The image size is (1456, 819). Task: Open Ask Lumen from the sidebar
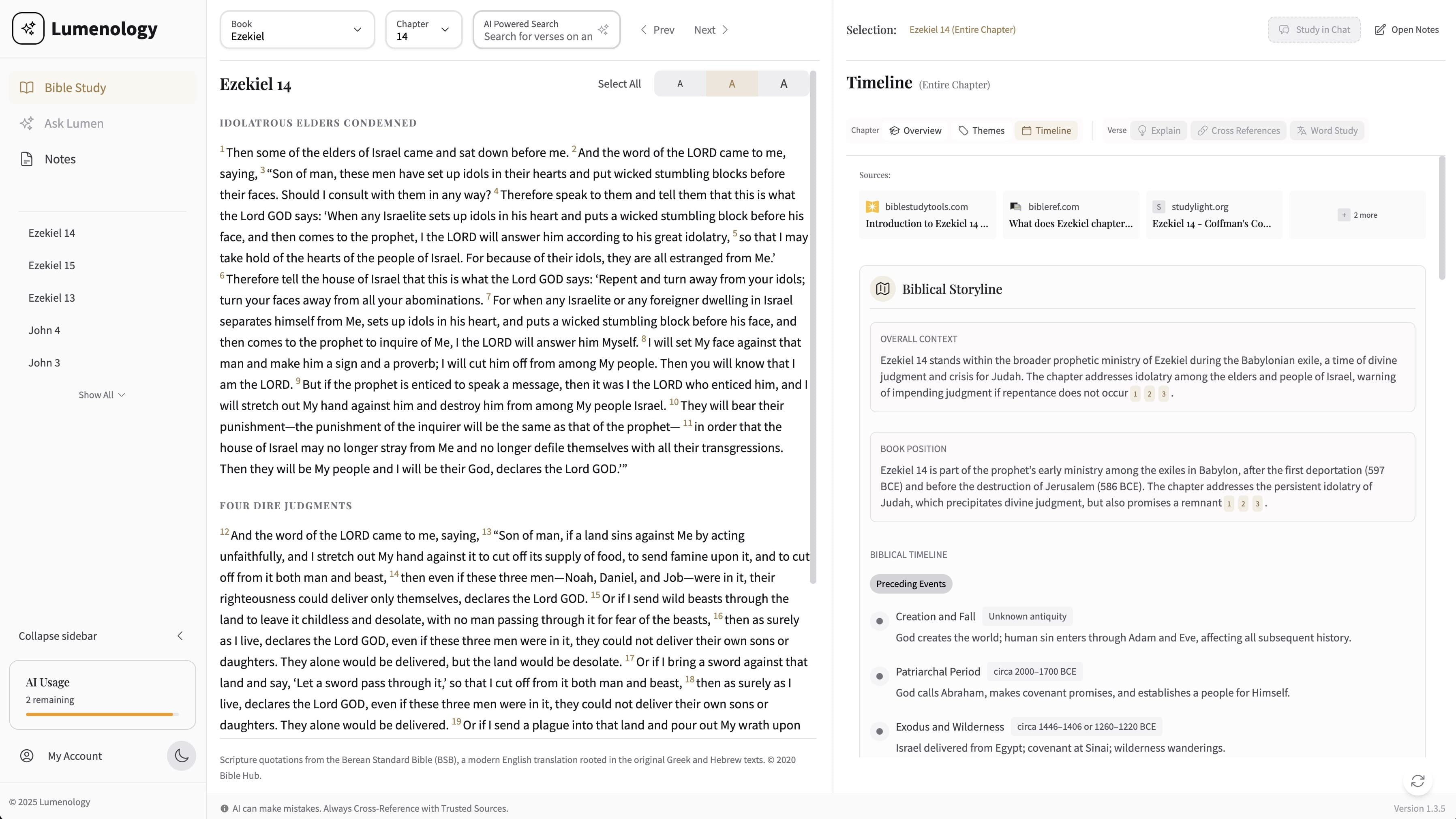coord(73,123)
